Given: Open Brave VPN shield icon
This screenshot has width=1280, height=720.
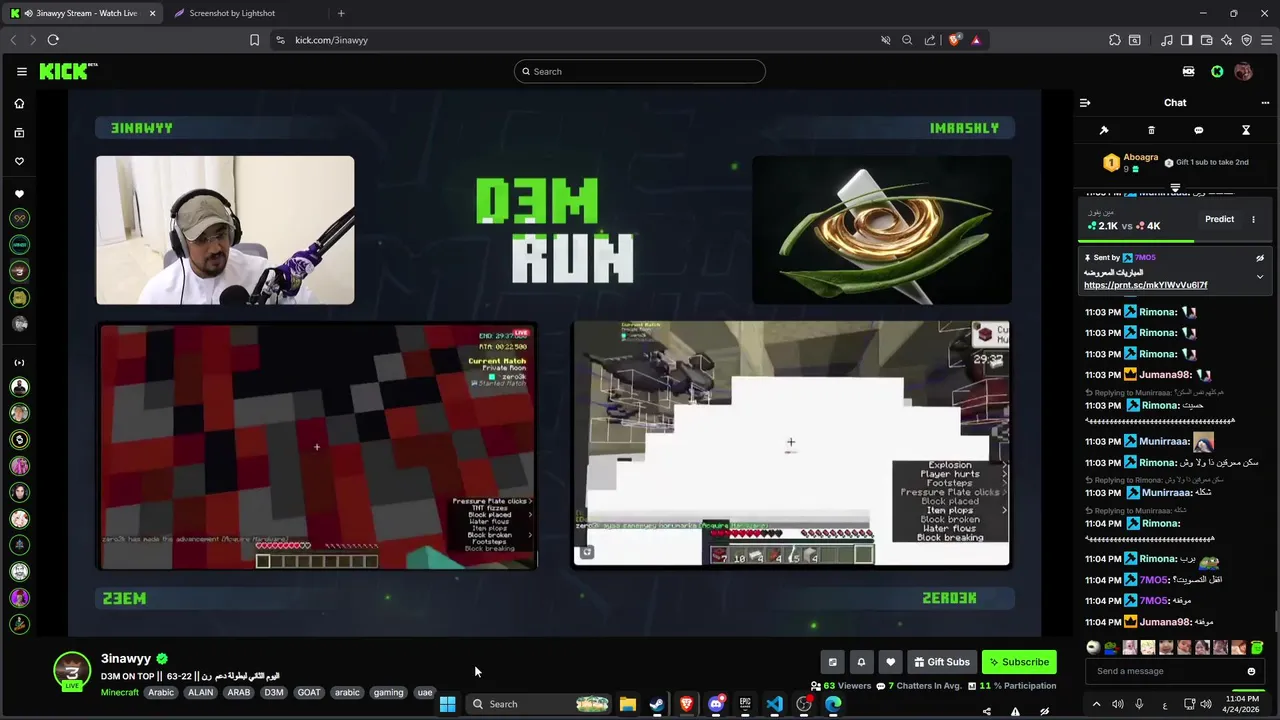Looking at the screenshot, I should (x=1246, y=40).
